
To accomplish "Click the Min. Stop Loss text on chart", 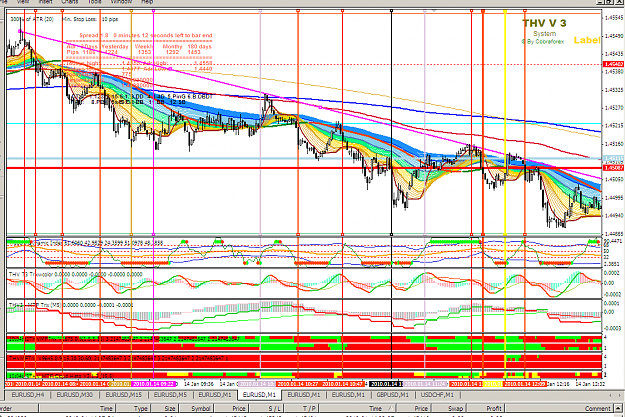I will (90, 19).
